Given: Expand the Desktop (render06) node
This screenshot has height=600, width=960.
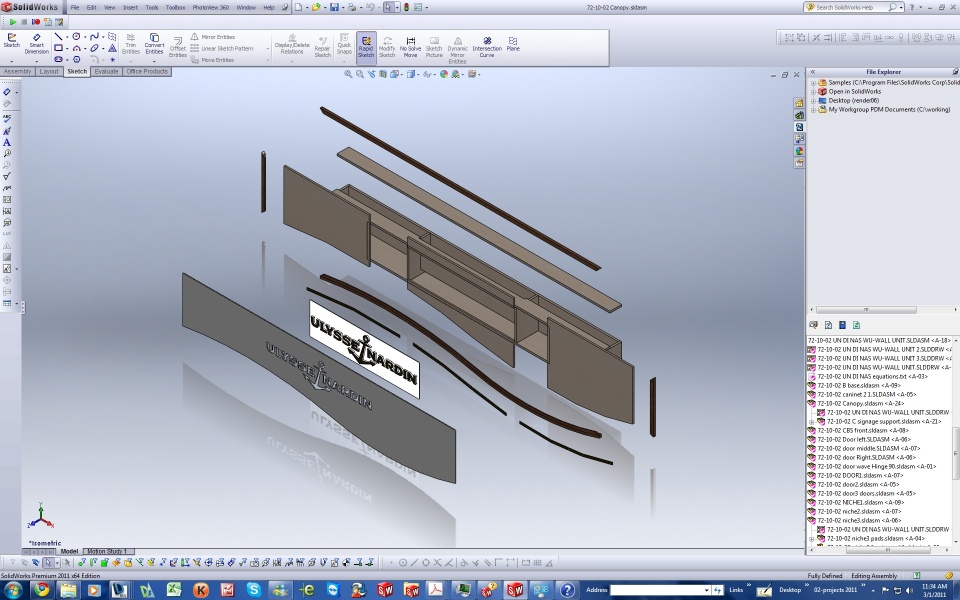Looking at the screenshot, I should click(813, 101).
